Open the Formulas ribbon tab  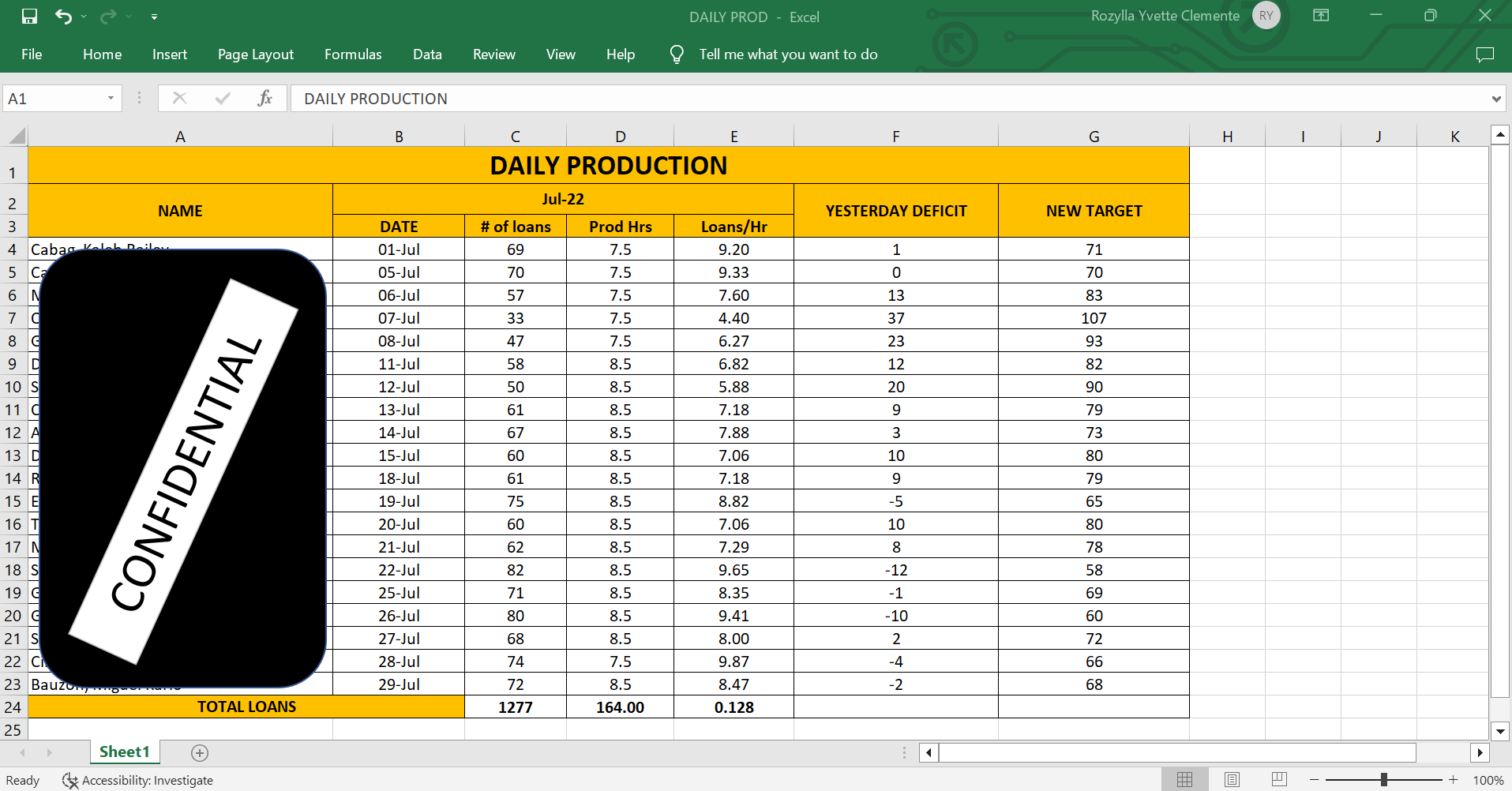353,54
